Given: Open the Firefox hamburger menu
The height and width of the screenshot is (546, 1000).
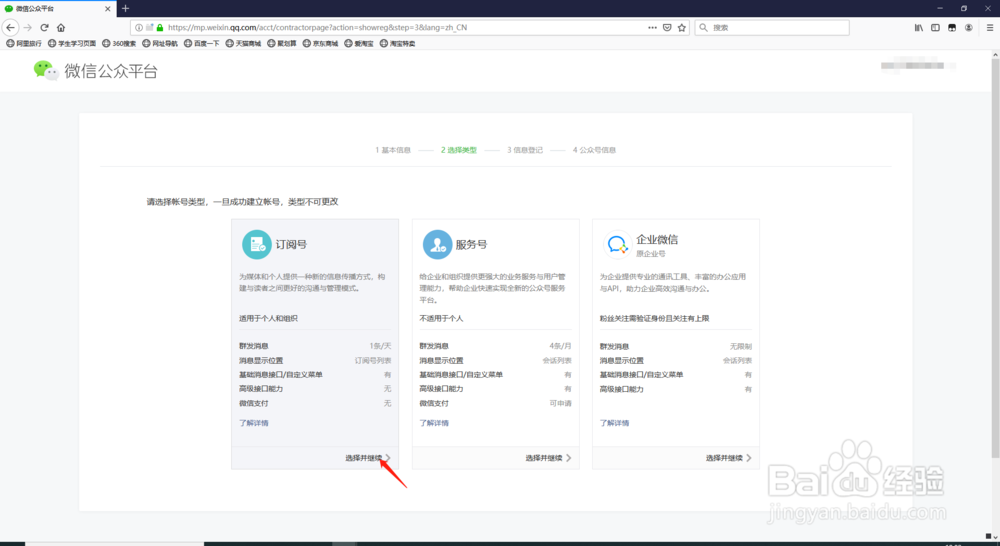Looking at the screenshot, I should (x=990, y=27).
